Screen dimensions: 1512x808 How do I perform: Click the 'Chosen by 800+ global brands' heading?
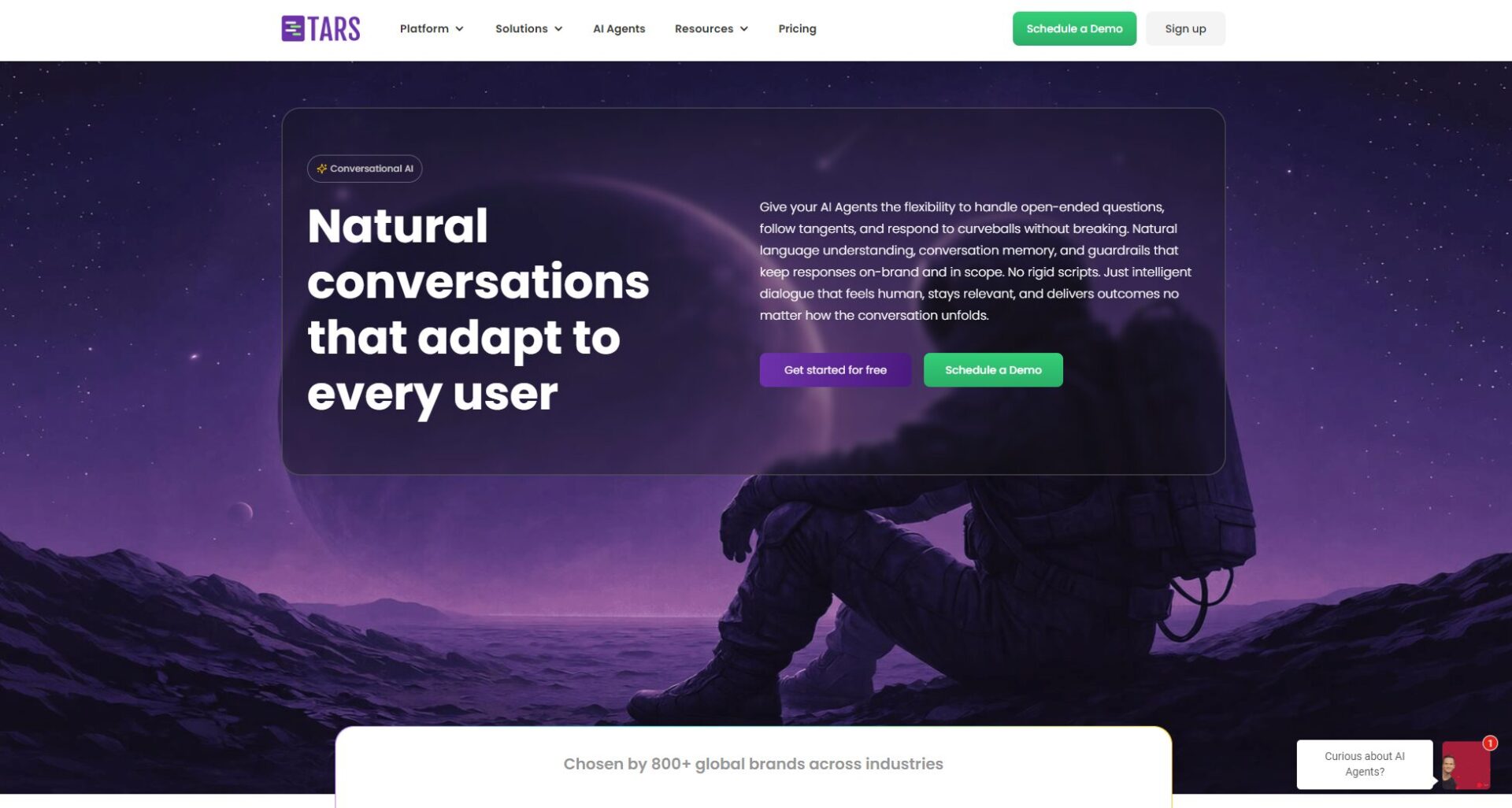tap(753, 764)
